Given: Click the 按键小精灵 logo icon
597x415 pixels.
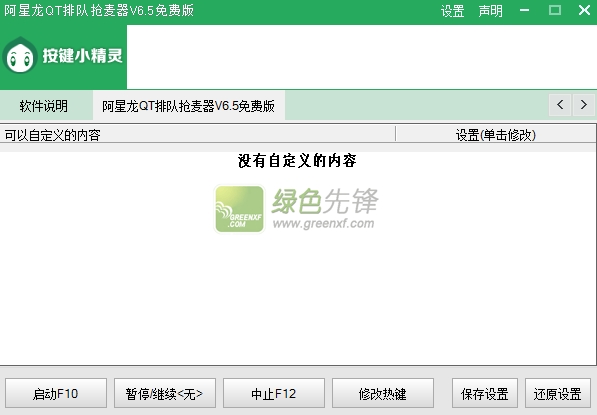Looking at the screenshot, I should tap(20, 55).
